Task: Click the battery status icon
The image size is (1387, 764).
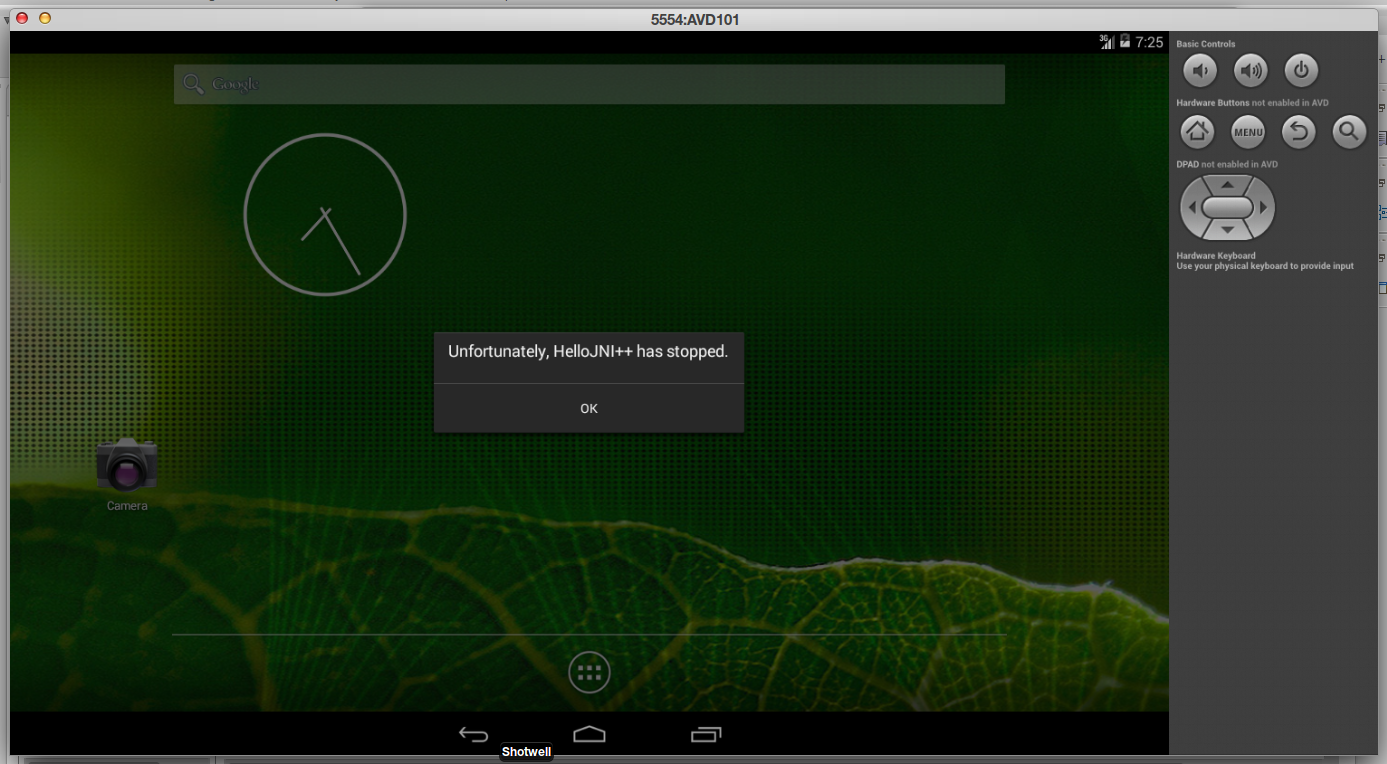Action: click(1125, 42)
